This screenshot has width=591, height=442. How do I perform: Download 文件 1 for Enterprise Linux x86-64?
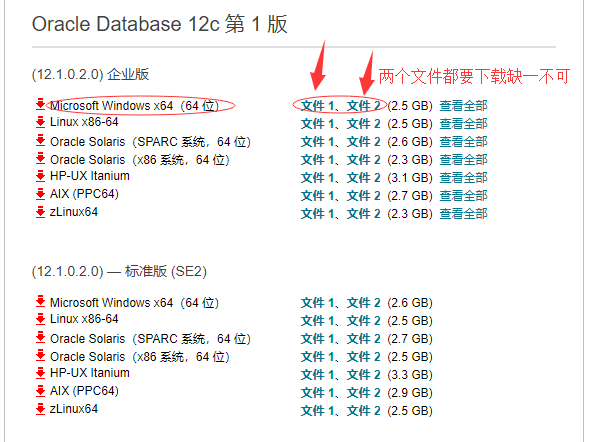coord(317,124)
